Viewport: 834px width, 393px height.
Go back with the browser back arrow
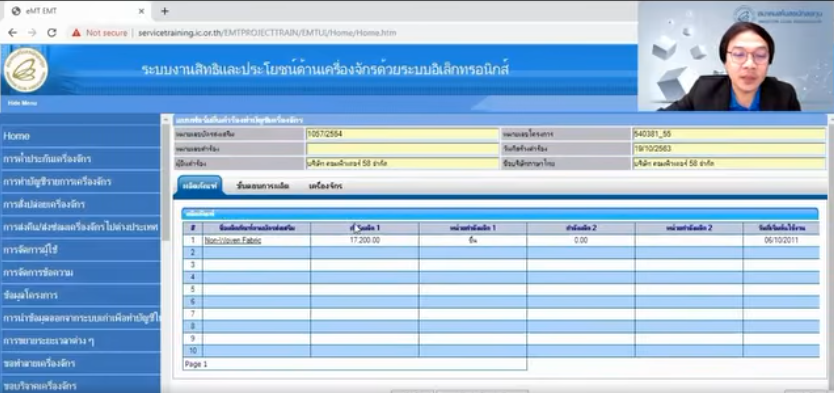pos(13,32)
